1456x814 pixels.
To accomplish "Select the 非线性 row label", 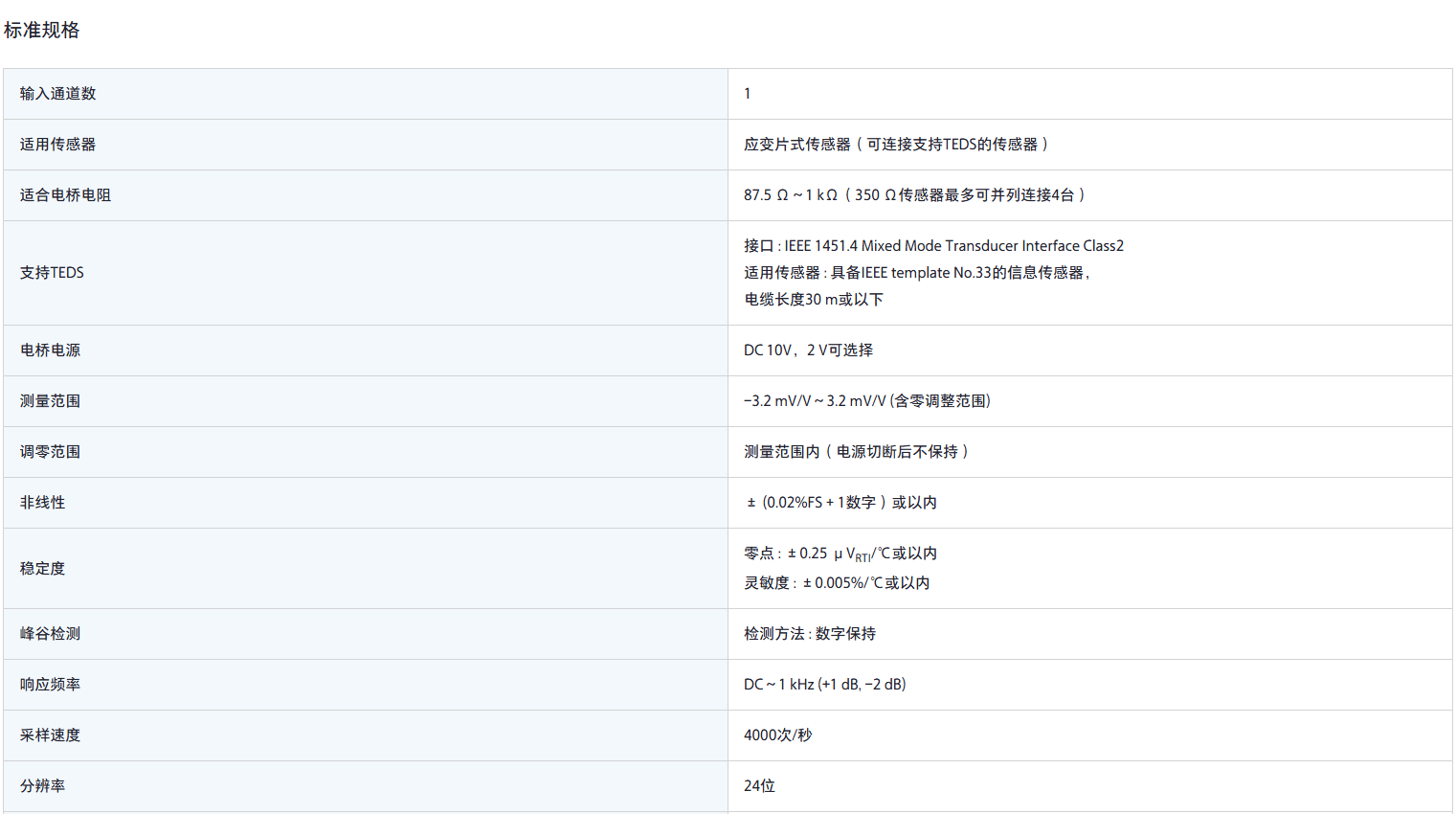I will click(42, 503).
